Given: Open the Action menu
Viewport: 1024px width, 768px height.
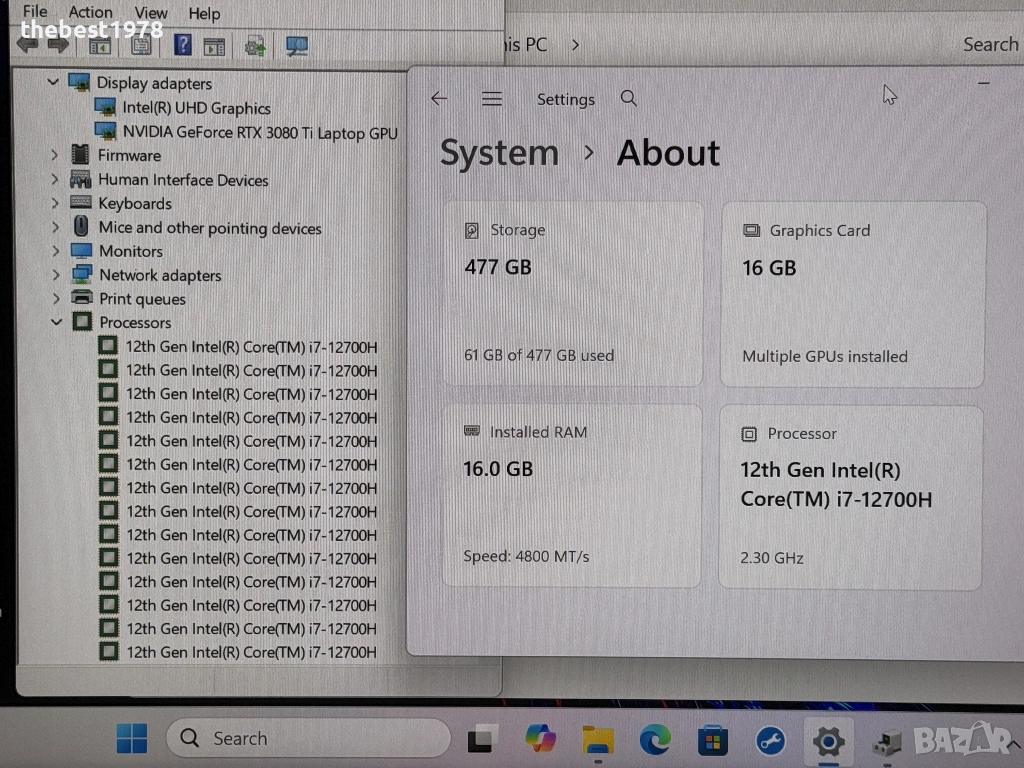Looking at the screenshot, I should (x=90, y=13).
